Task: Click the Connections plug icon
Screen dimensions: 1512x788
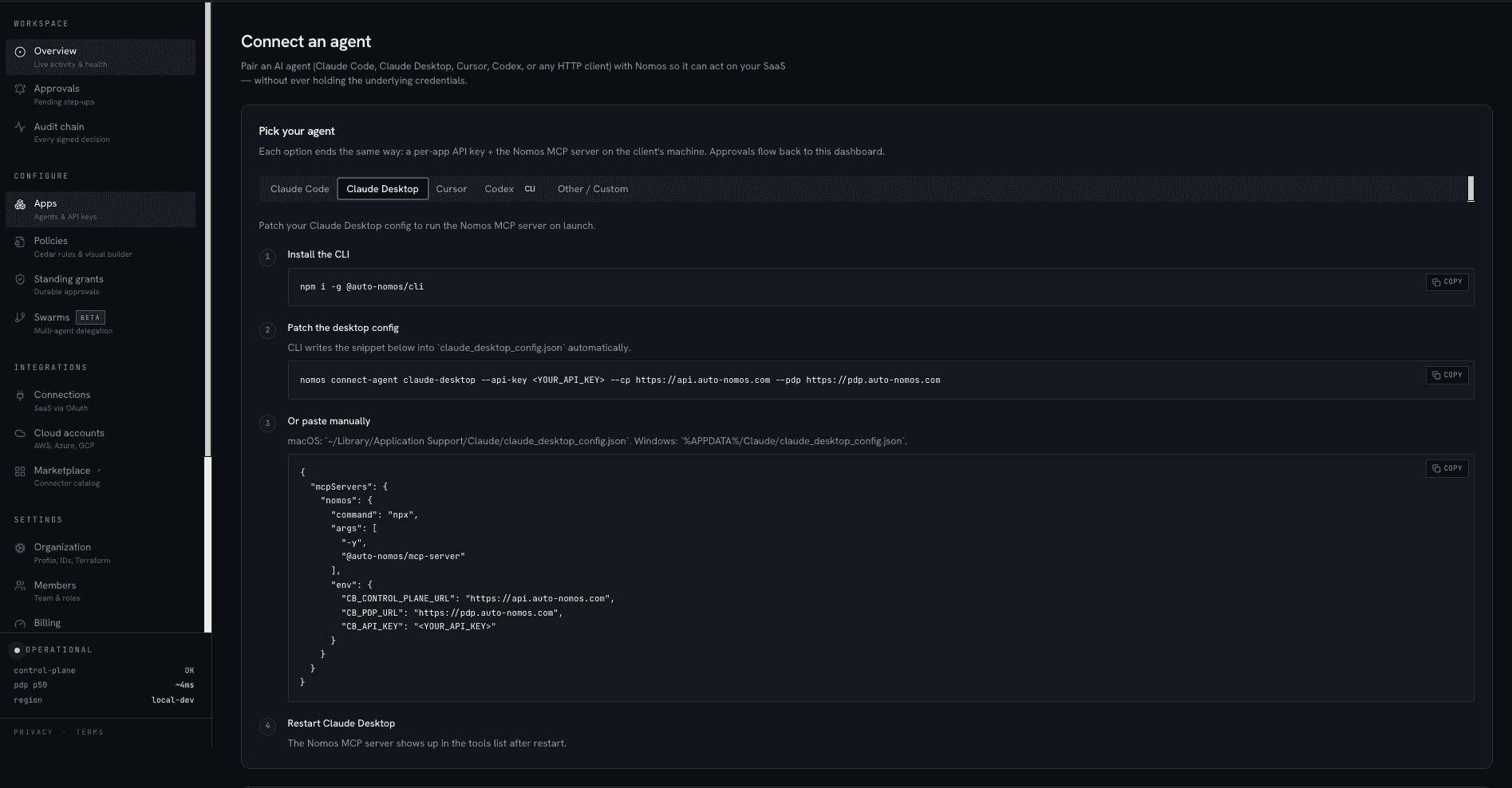Action: [x=20, y=396]
